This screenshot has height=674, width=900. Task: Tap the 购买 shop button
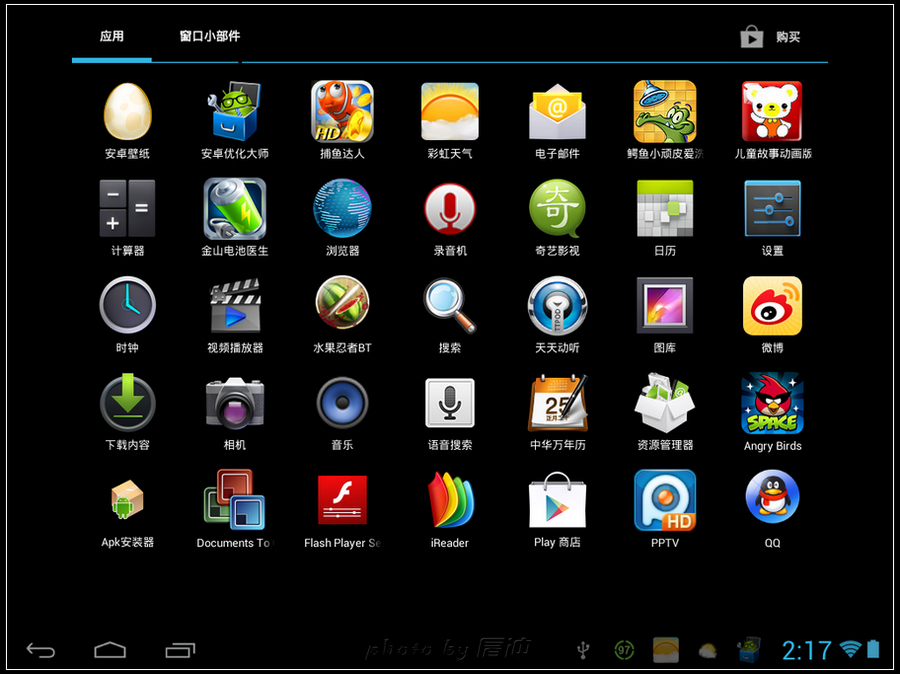click(770, 37)
